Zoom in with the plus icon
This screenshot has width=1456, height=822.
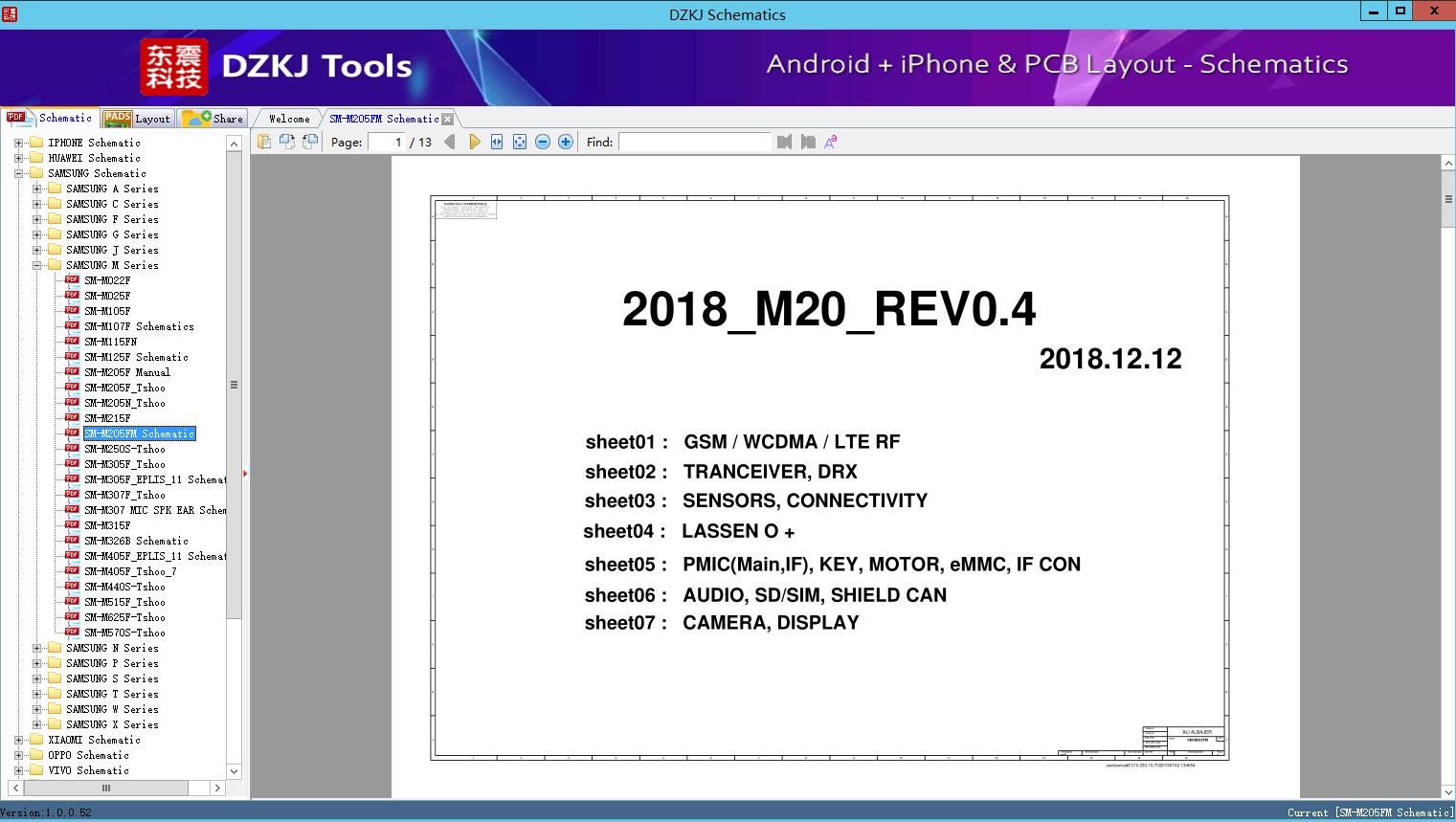566,142
